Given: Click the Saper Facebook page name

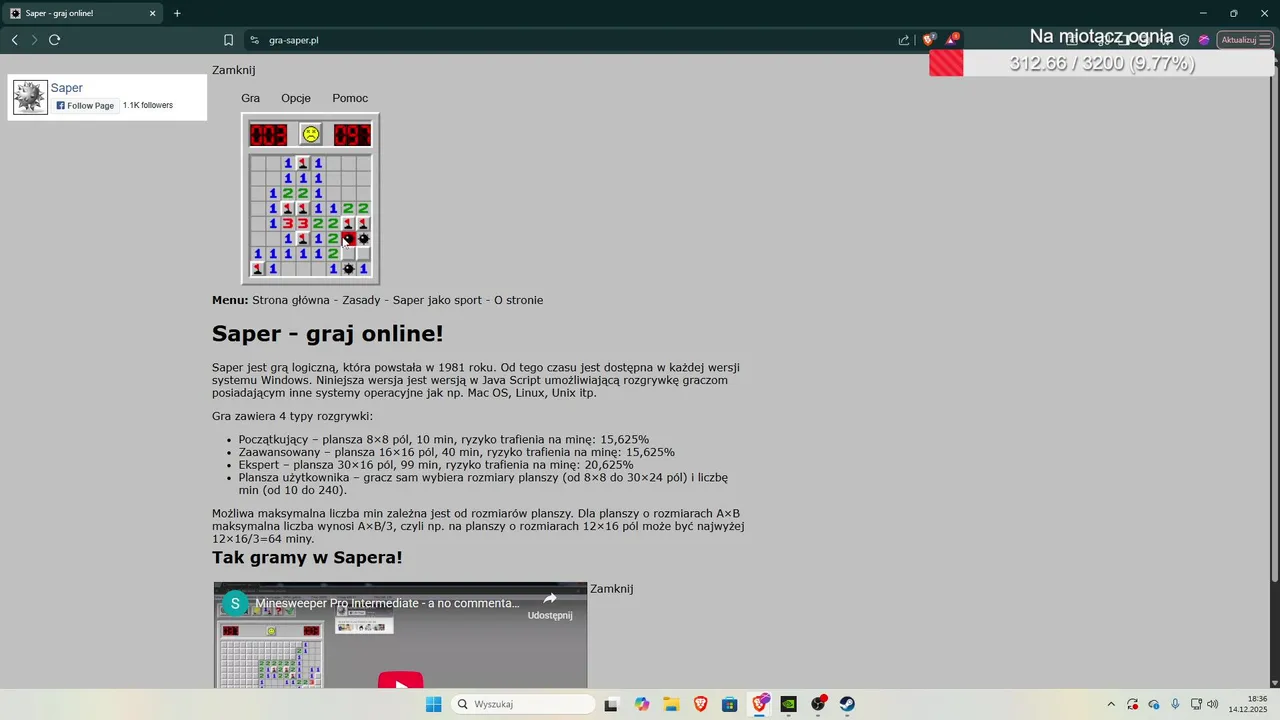Looking at the screenshot, I should coord(67,88).
